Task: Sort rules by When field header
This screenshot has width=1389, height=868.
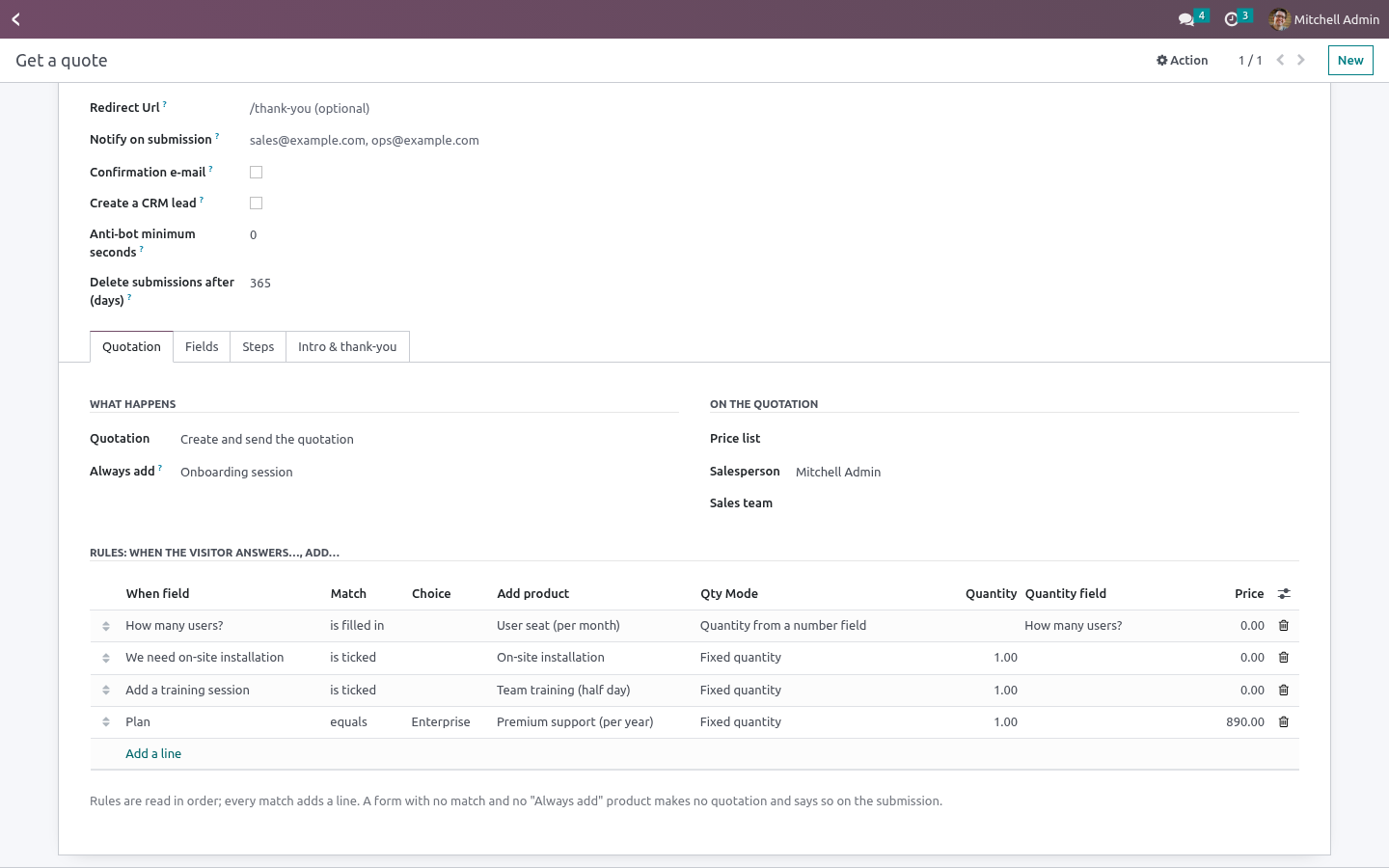Action: click(157, 594)
